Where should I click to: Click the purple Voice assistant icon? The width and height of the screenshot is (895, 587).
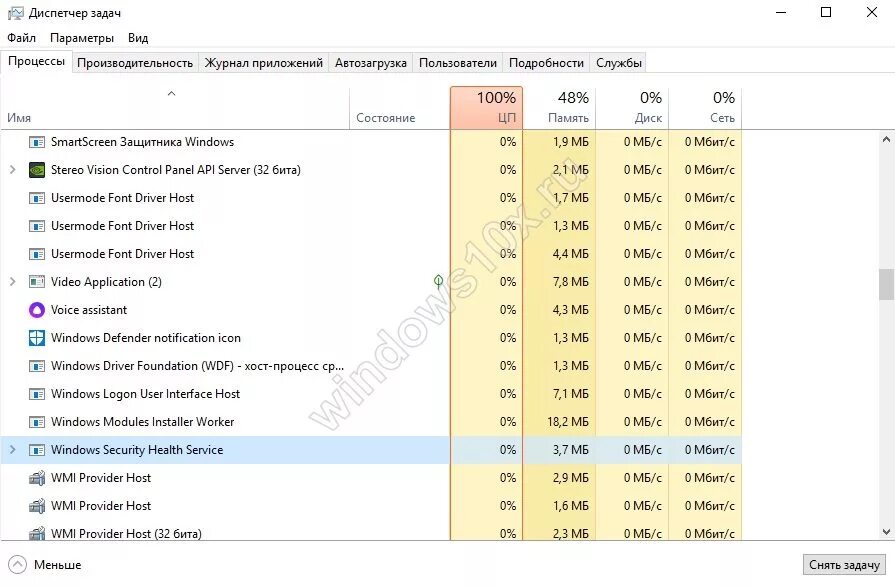tap(37, 309)
